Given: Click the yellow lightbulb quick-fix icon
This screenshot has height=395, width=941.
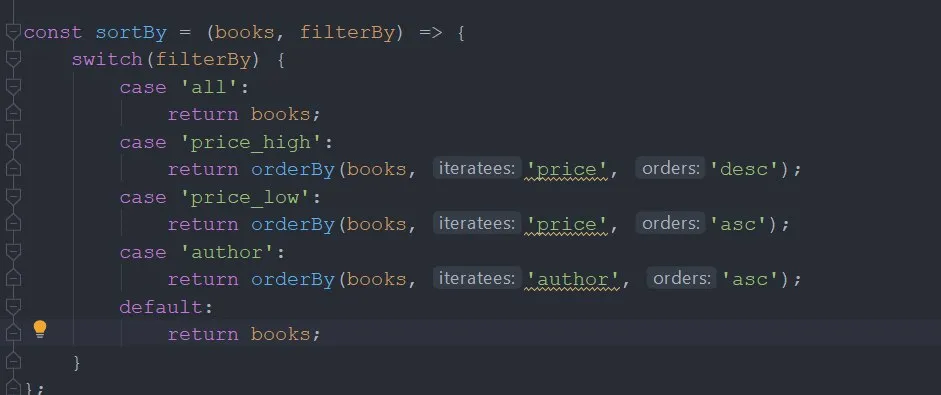Looking at the screenshot, I should [40, 329].
